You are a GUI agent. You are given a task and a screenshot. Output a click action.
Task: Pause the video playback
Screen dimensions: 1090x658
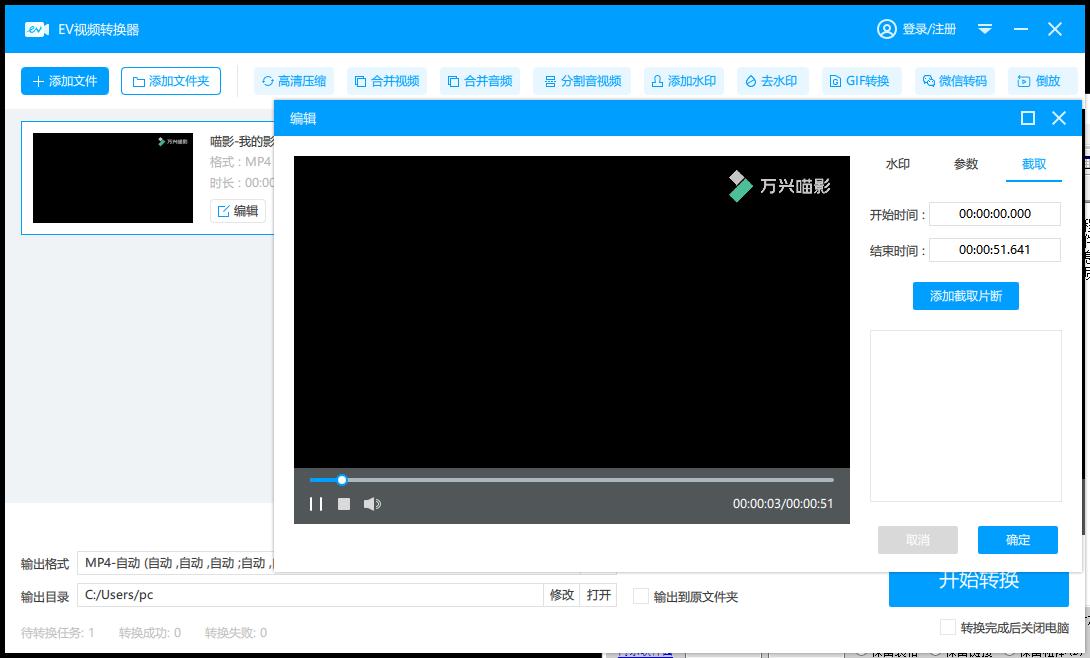(x=316, y=504)
